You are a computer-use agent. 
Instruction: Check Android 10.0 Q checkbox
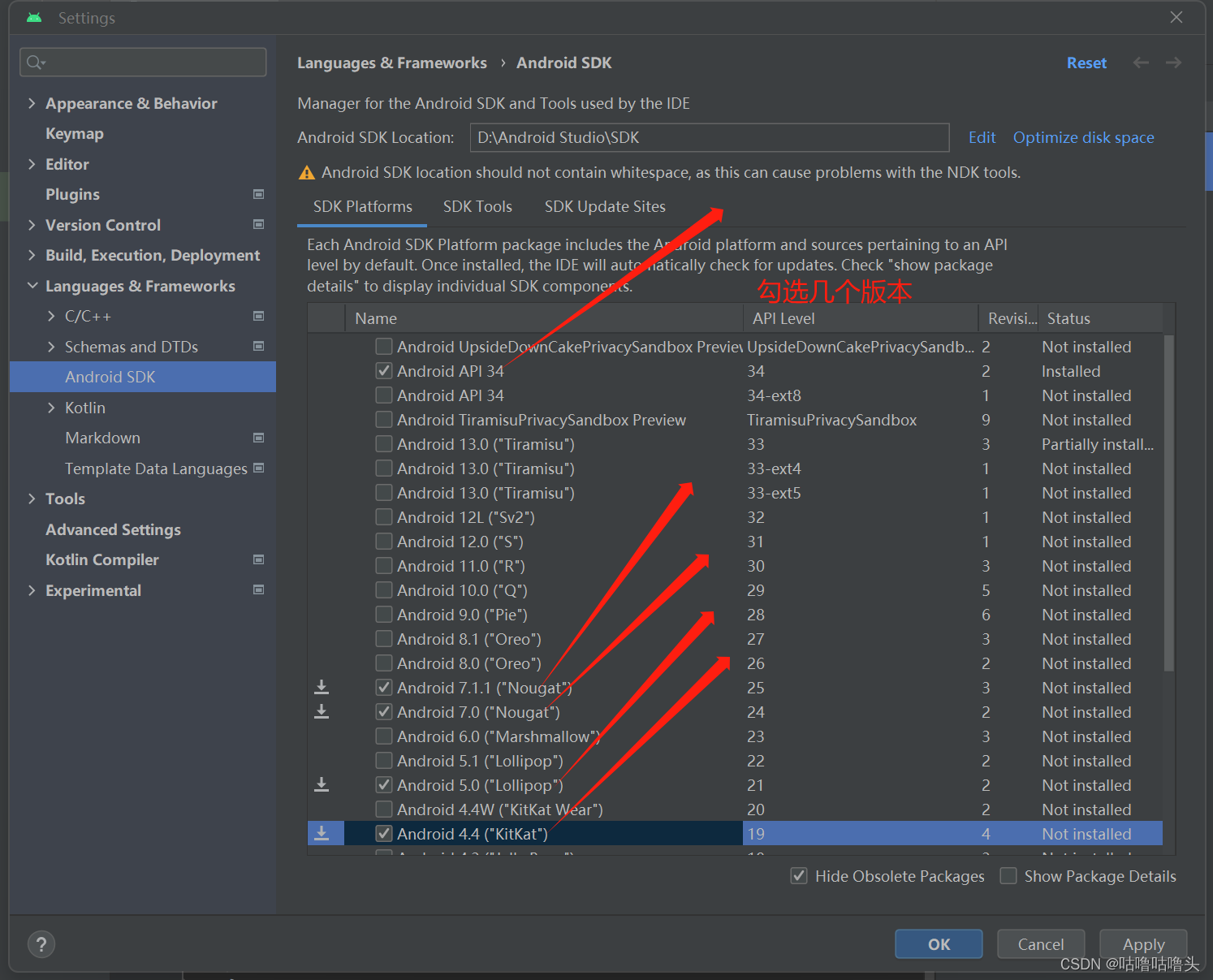click(384, 590)
